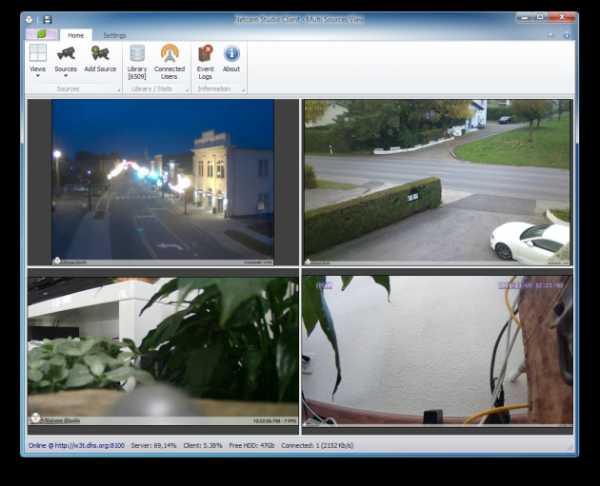Expand the Views dropdown arrow
The height and width of the screenshot is (486, 600).
coord(37,76)
